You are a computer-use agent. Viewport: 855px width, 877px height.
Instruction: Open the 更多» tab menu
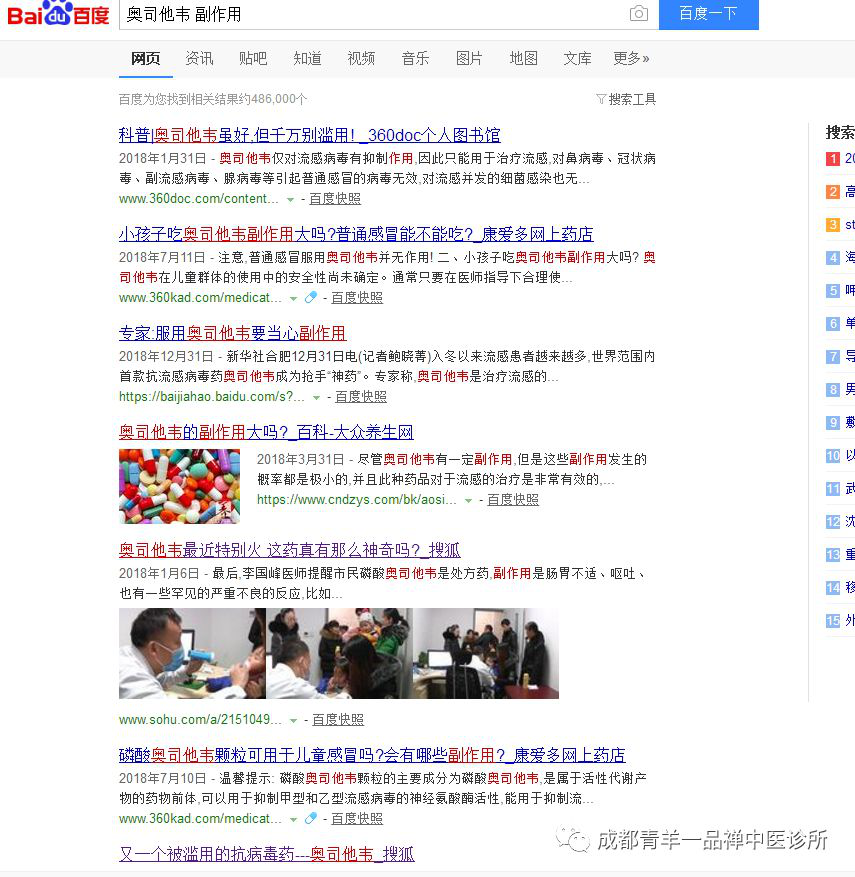click(x=631, y=58)
